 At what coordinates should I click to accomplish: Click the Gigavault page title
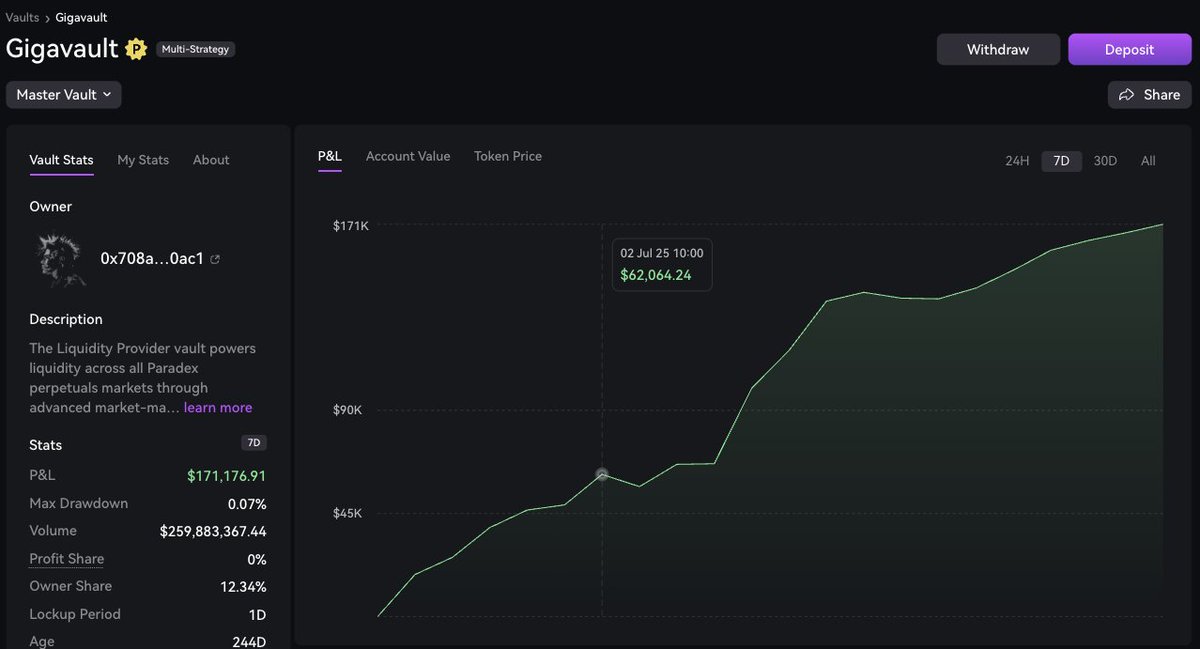pos(62,48)
